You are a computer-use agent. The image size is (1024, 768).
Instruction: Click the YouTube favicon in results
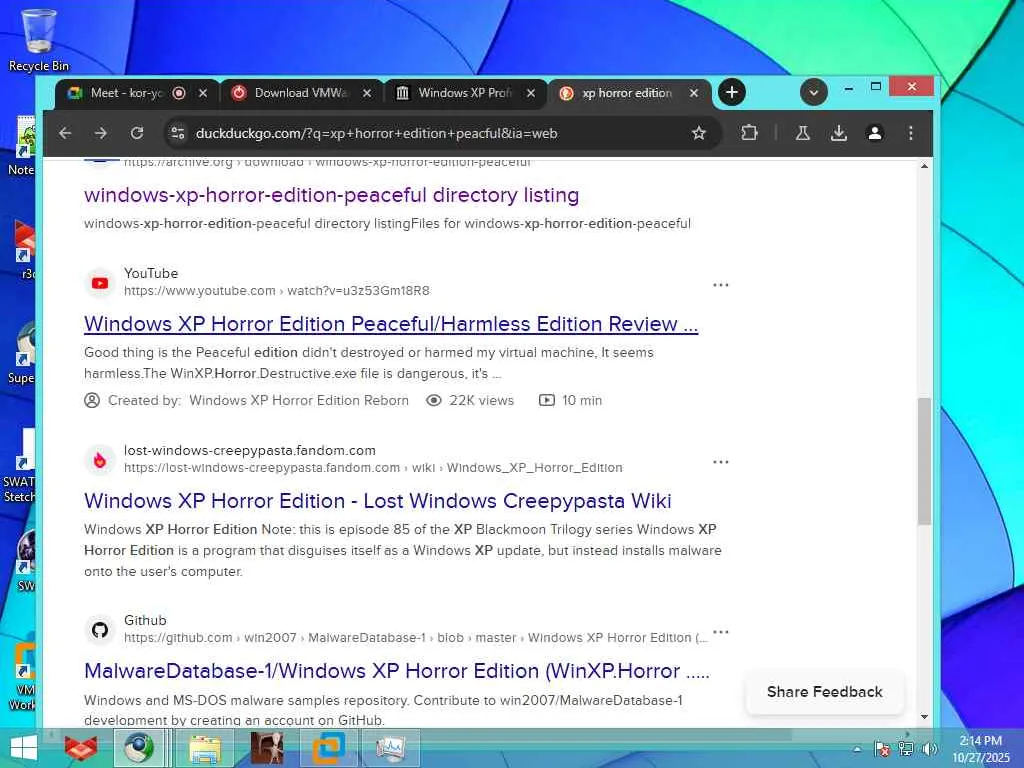(x=100, y=283)
